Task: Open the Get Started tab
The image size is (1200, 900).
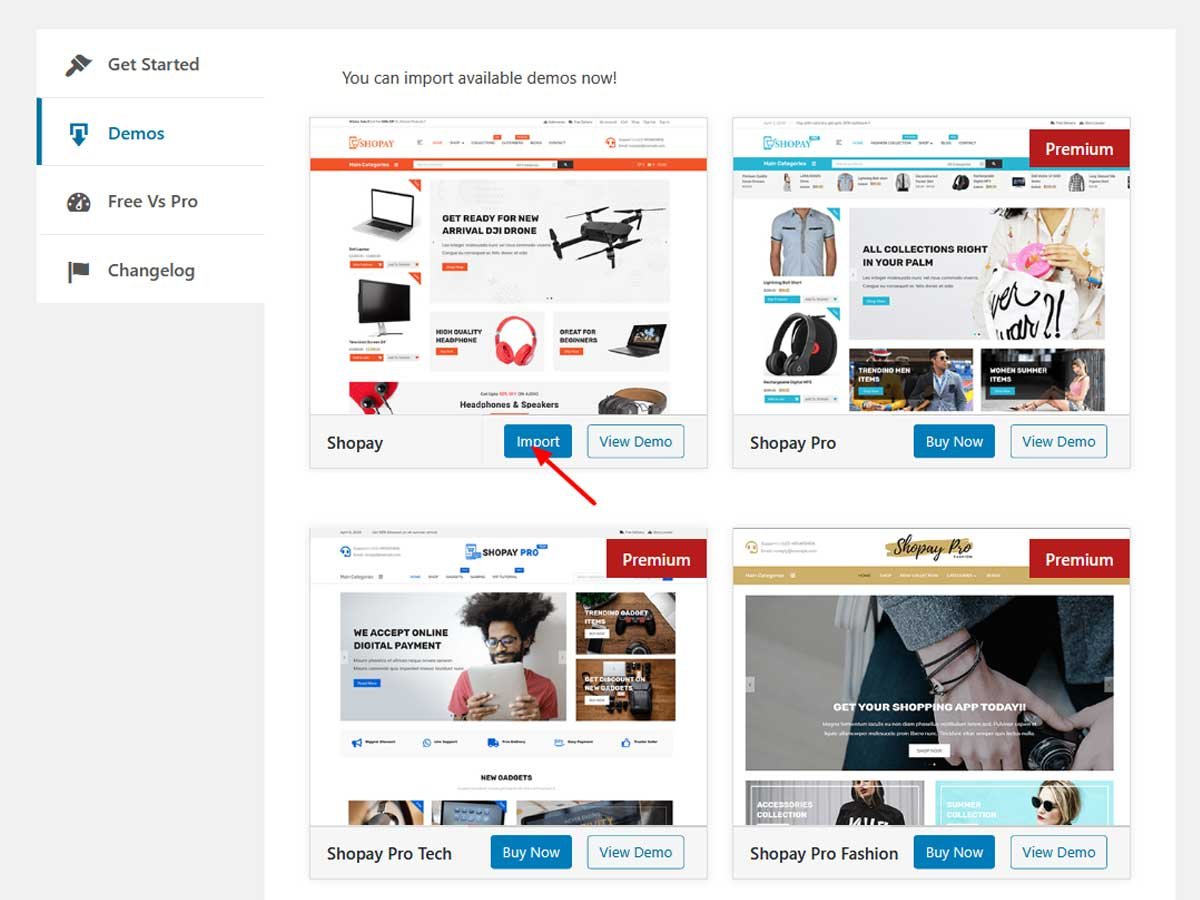Action: pos(151,64)
